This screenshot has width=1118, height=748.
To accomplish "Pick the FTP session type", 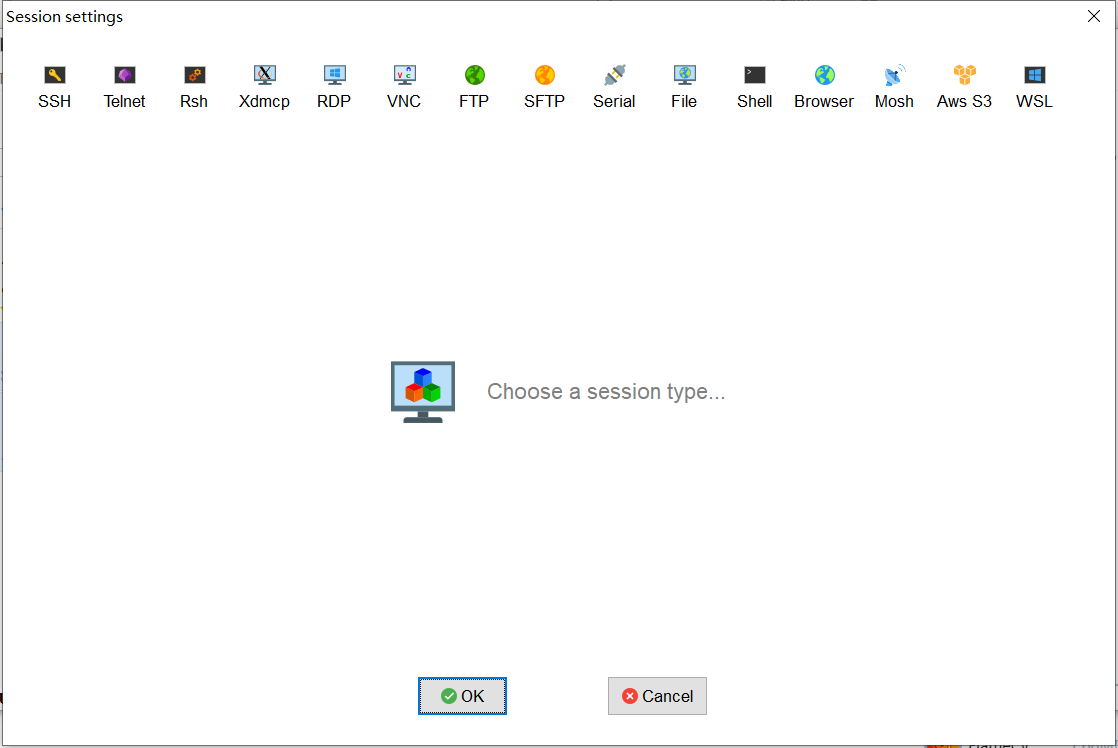I will tap(474, 87).
